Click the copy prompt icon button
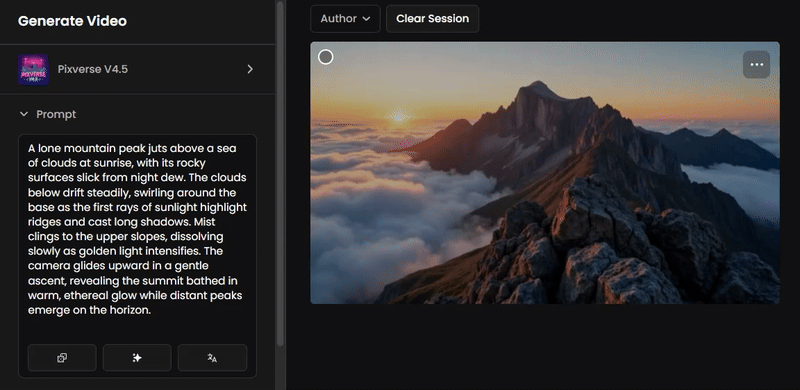Image resolution: width=800 pixels, height=390 pixels. coord(62,358)
